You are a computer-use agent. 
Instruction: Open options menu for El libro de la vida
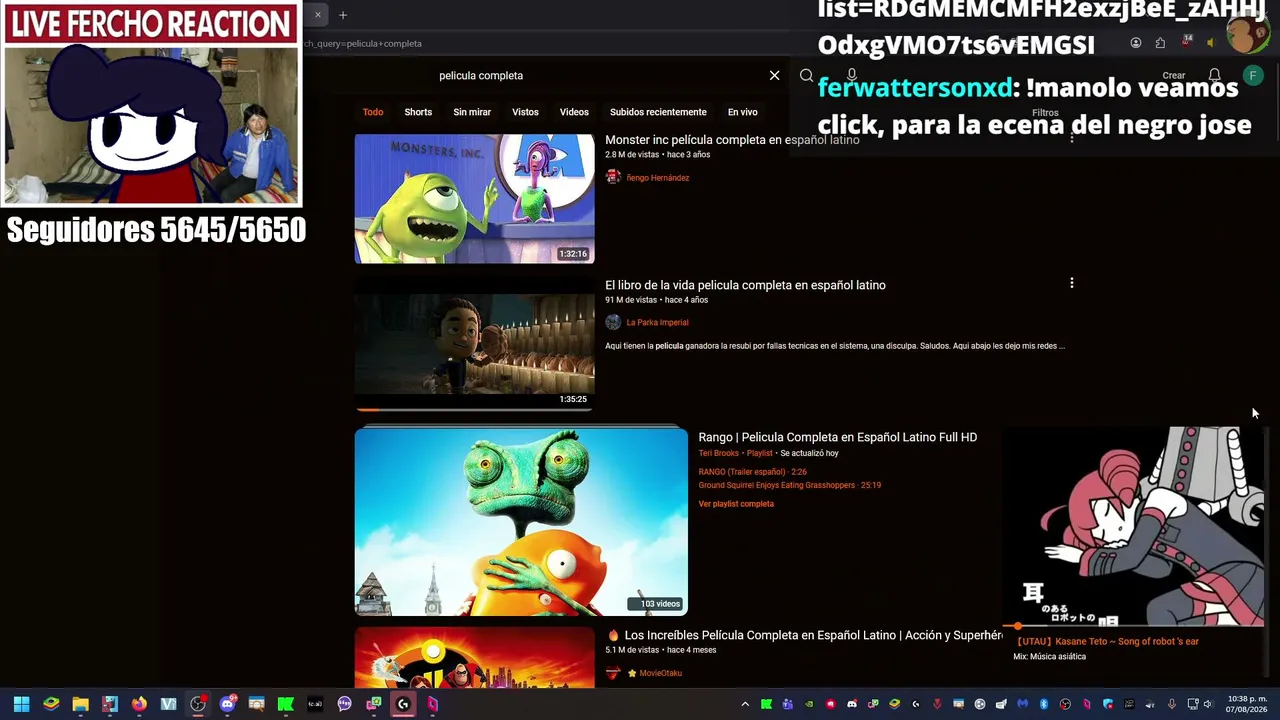click(x=1071, y=284)
